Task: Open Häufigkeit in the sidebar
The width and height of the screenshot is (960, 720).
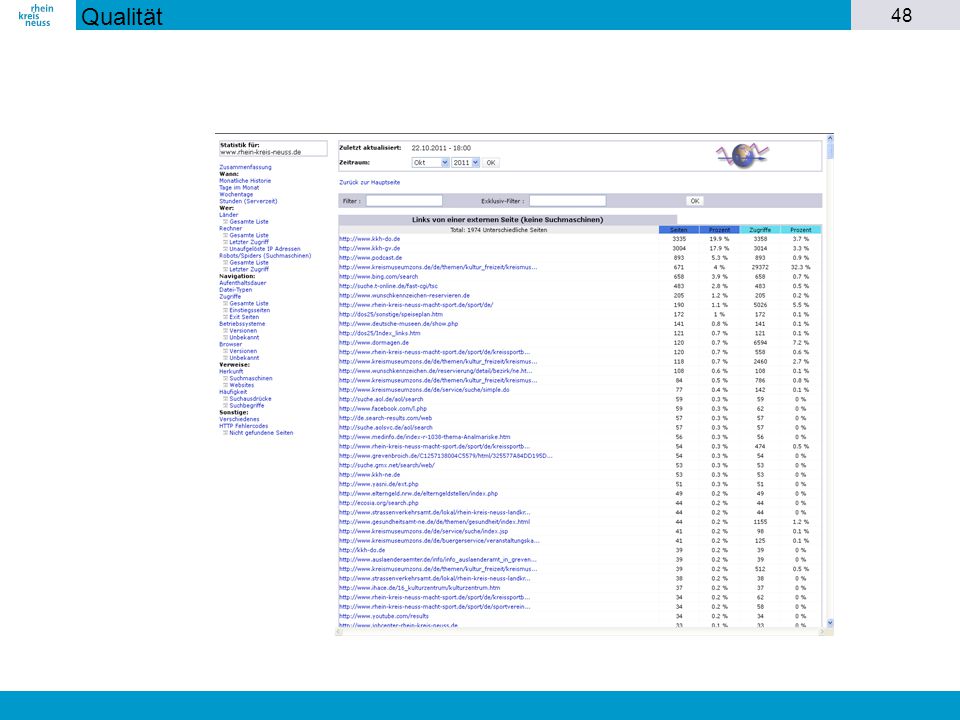Action: (233, 392)
